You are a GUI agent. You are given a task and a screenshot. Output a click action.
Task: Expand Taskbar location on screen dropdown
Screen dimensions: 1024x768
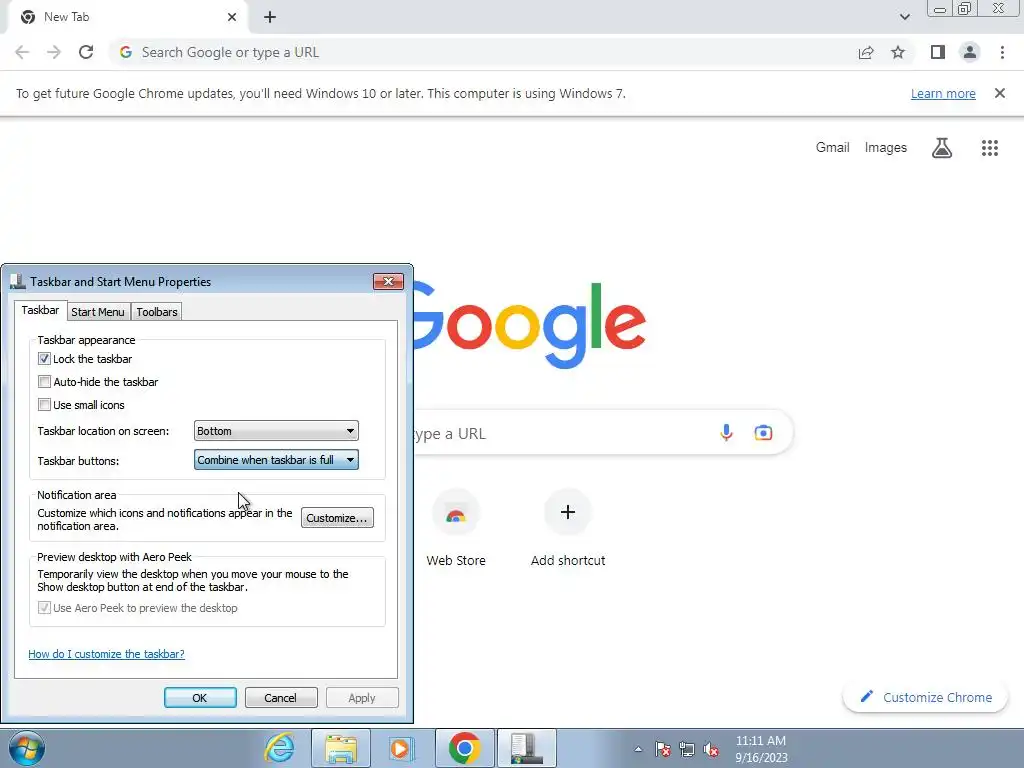pyautogui.click(x=276, y=431)
